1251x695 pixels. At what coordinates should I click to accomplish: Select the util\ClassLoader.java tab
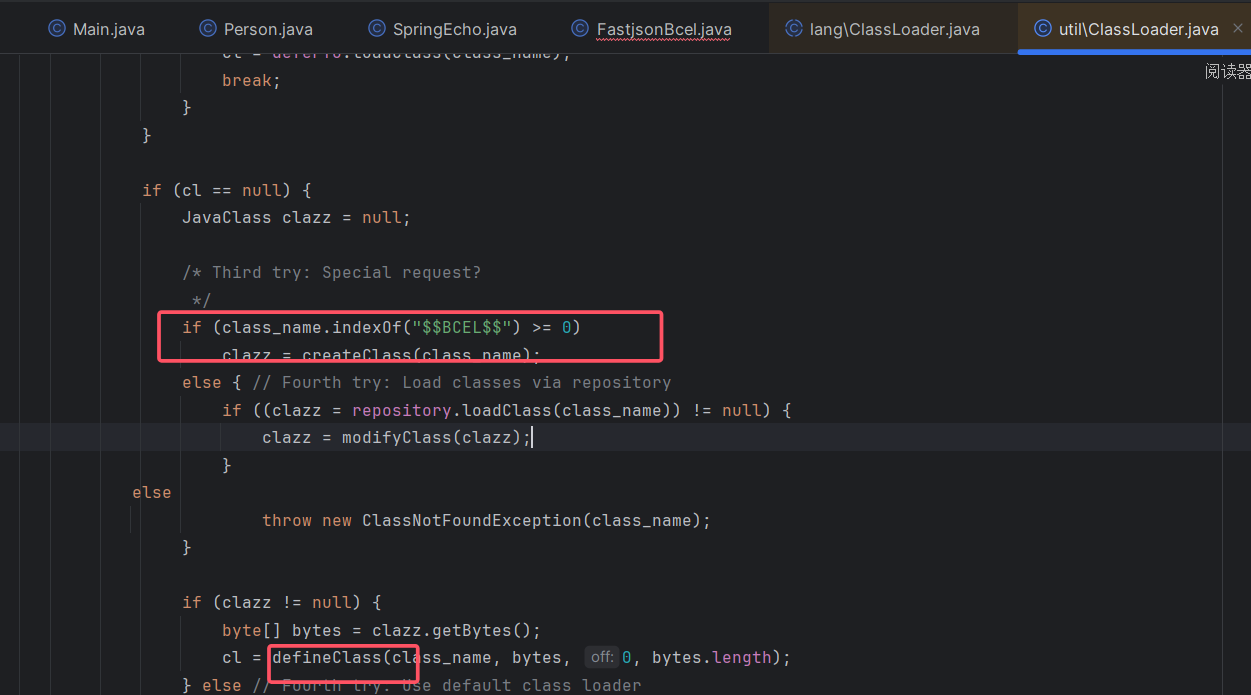pyautogui.click(x=1138, y=30)
